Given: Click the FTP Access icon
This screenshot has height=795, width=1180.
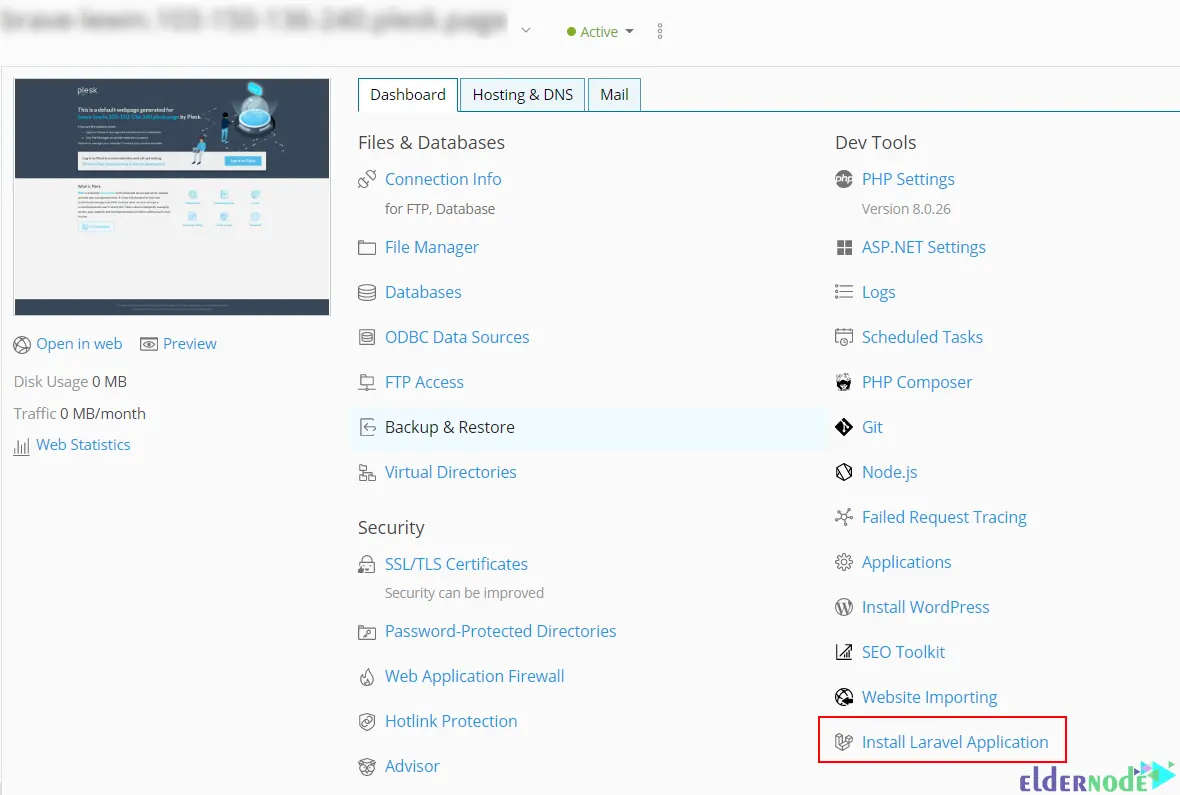Looking at the screenshot, I should coord(367,382).
